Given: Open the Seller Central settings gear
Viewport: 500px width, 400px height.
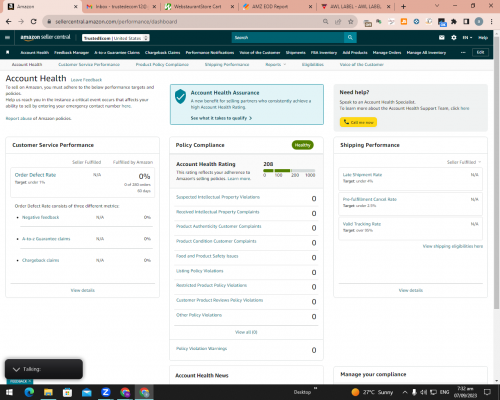Looking at the screenshot, I should coord(454,38).
